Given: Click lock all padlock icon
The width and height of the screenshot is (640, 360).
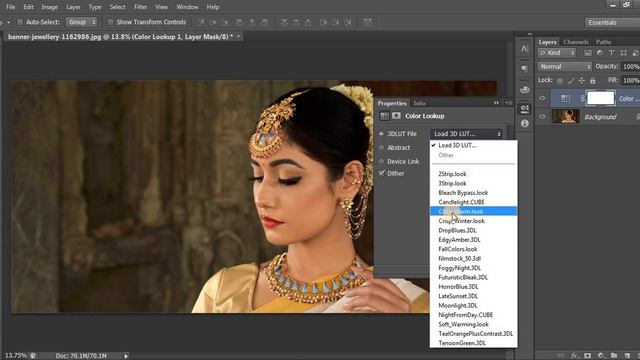Looking at the screenshot, I should pyautogui.click(x=592, y=80).
